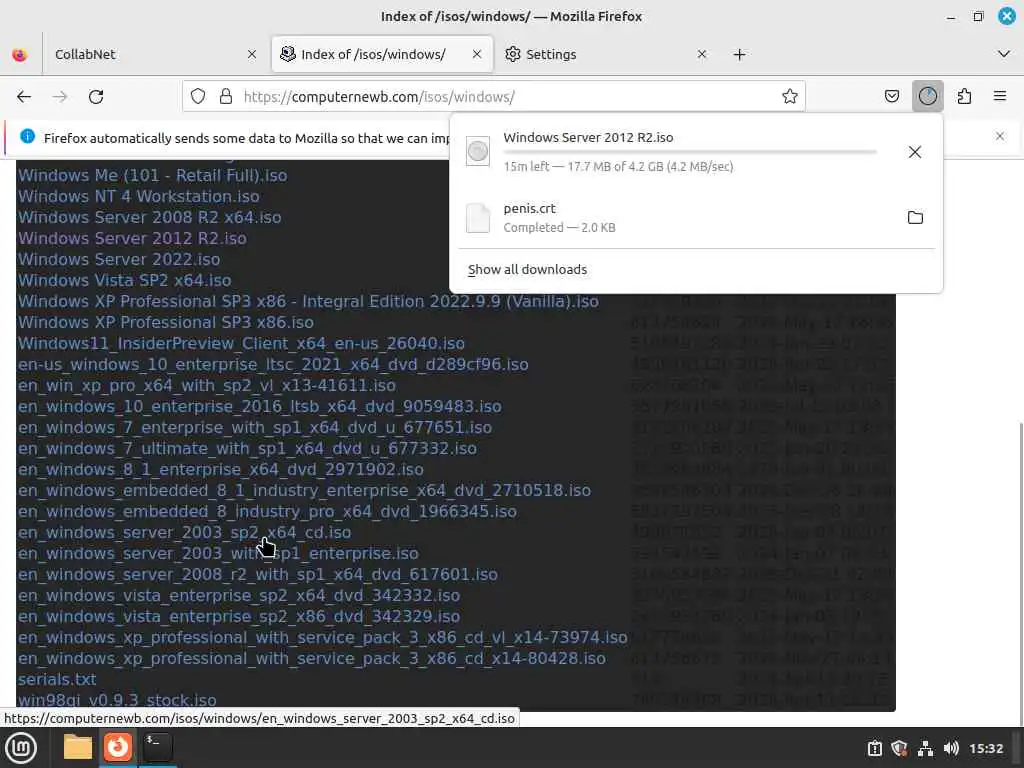Open XP Professional SP3 Integral Edition iso link
This screenshot has width=1024, height=768.
[308, 301]
